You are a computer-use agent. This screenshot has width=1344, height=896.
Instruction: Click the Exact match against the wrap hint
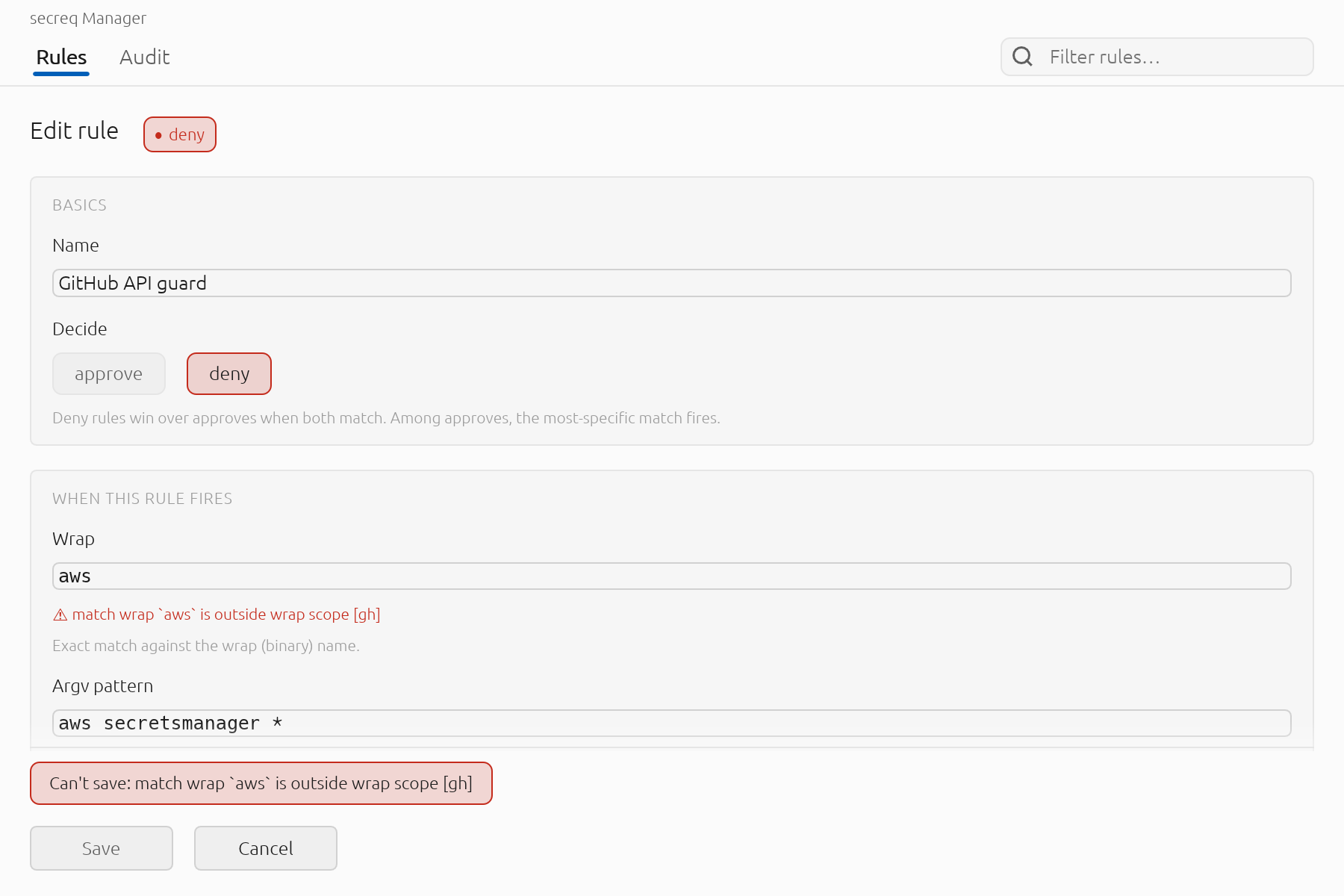coord(206,646)
